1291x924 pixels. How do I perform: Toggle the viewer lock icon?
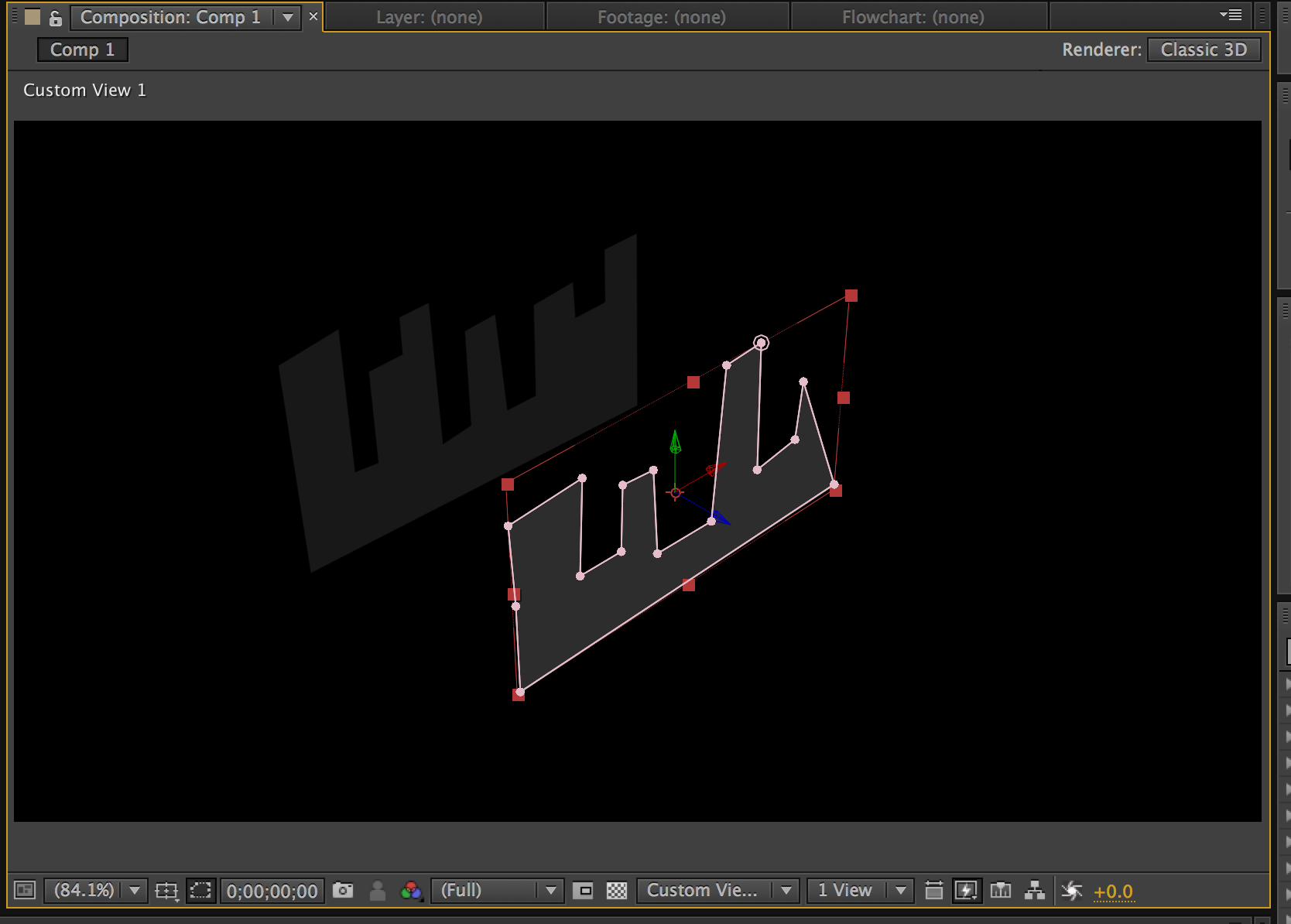click(55, 17)
